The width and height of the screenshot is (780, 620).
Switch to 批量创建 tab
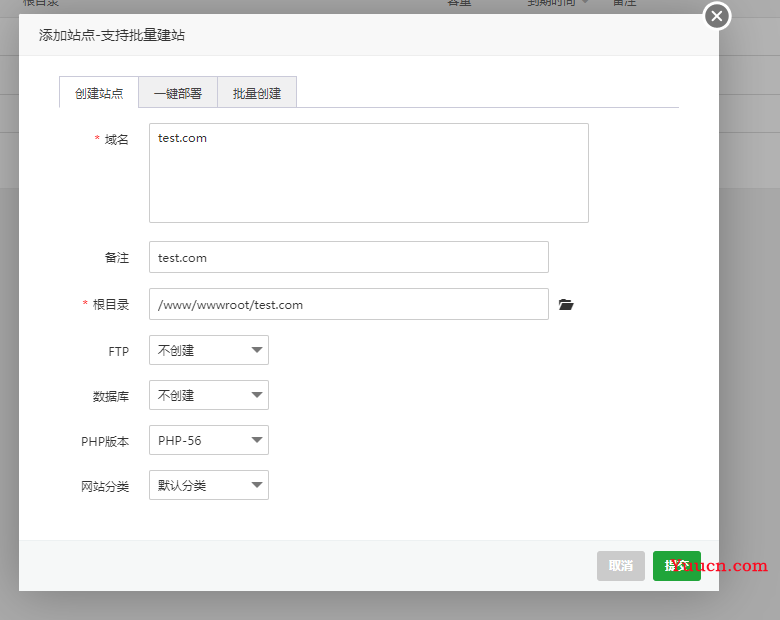257,93
